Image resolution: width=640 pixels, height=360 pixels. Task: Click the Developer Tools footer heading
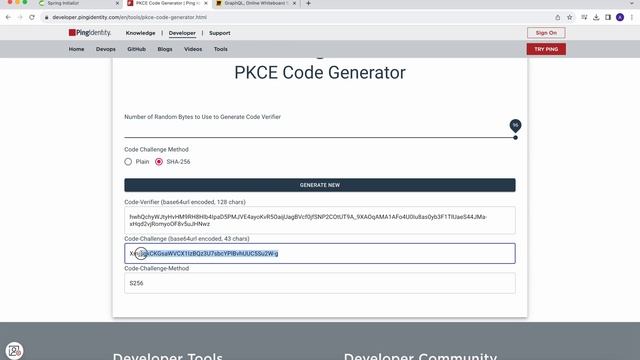pos(168,356)
